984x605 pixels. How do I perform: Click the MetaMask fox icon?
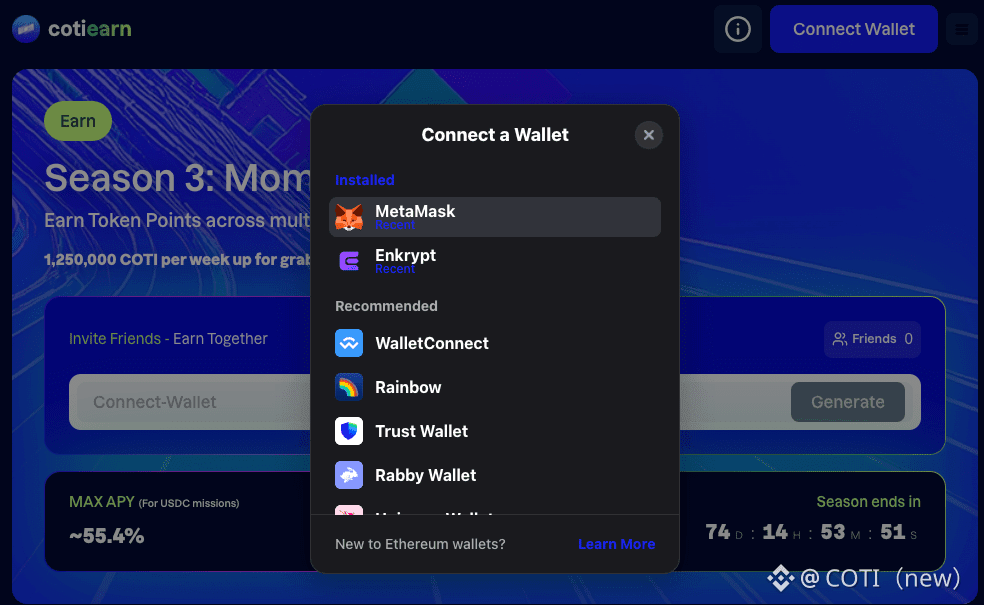(349, 217)
